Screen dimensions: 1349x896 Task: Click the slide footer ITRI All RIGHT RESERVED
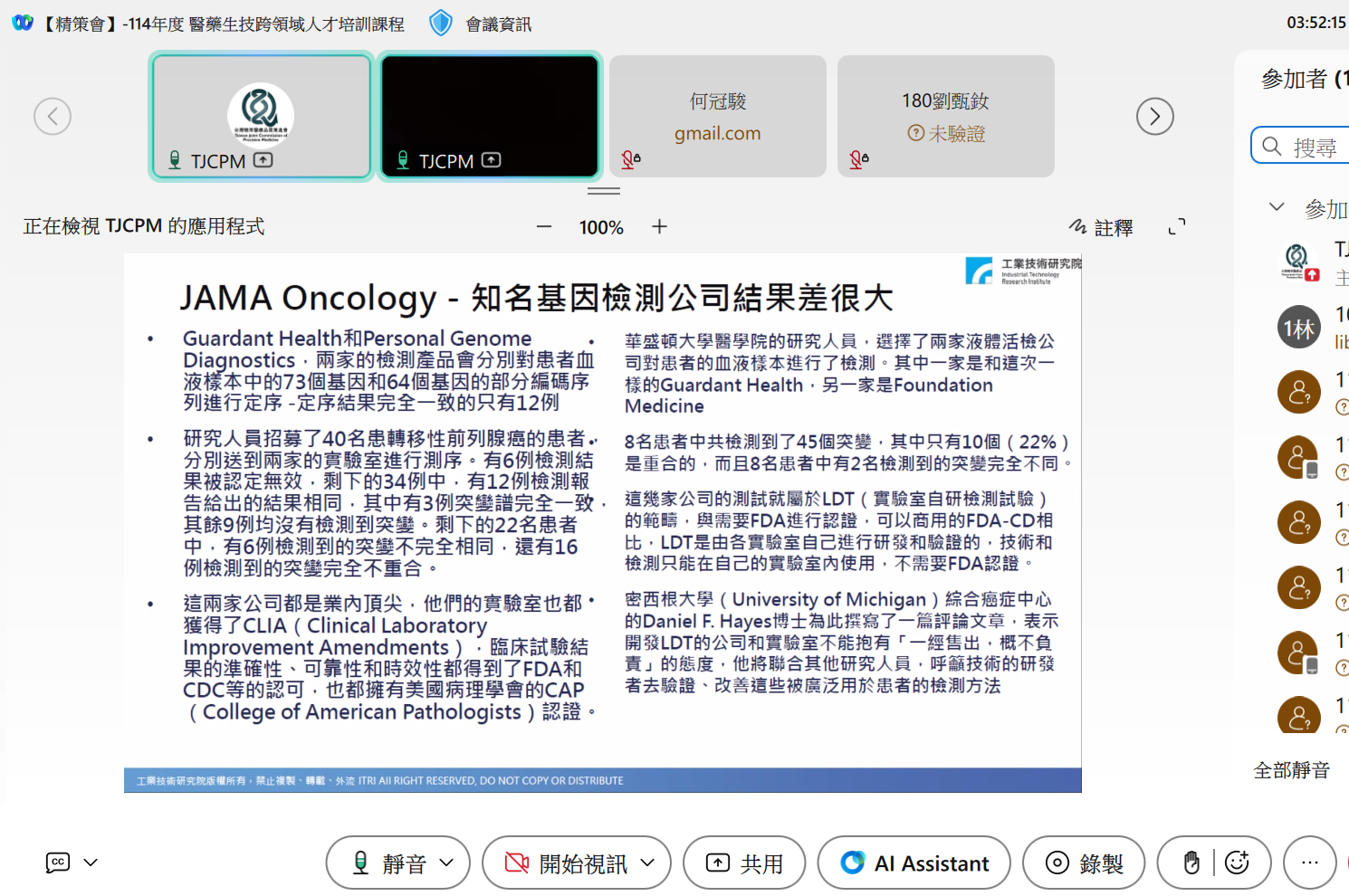tap(380, 781)
